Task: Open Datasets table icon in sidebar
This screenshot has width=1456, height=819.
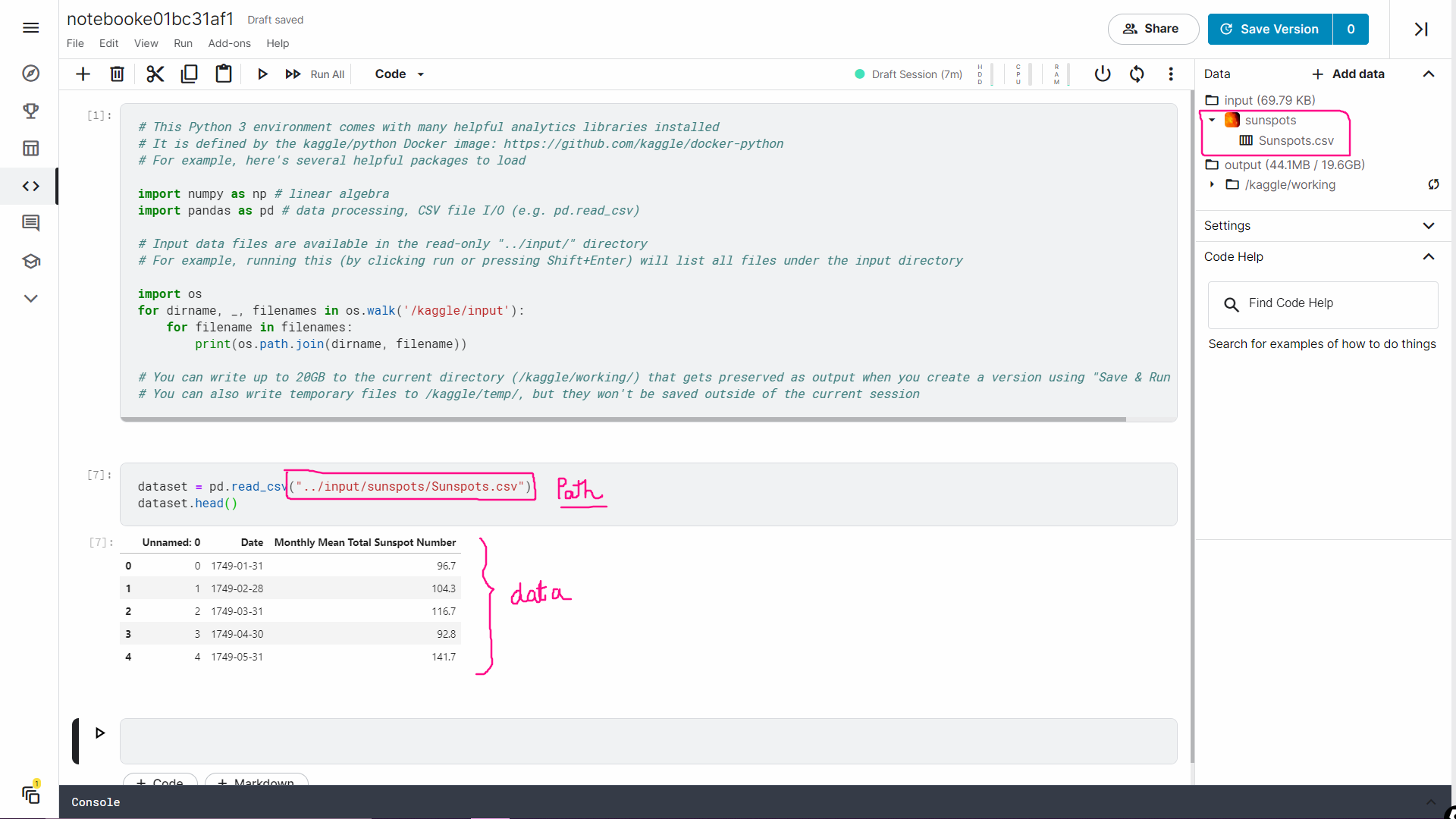Action: click(30, 148)
